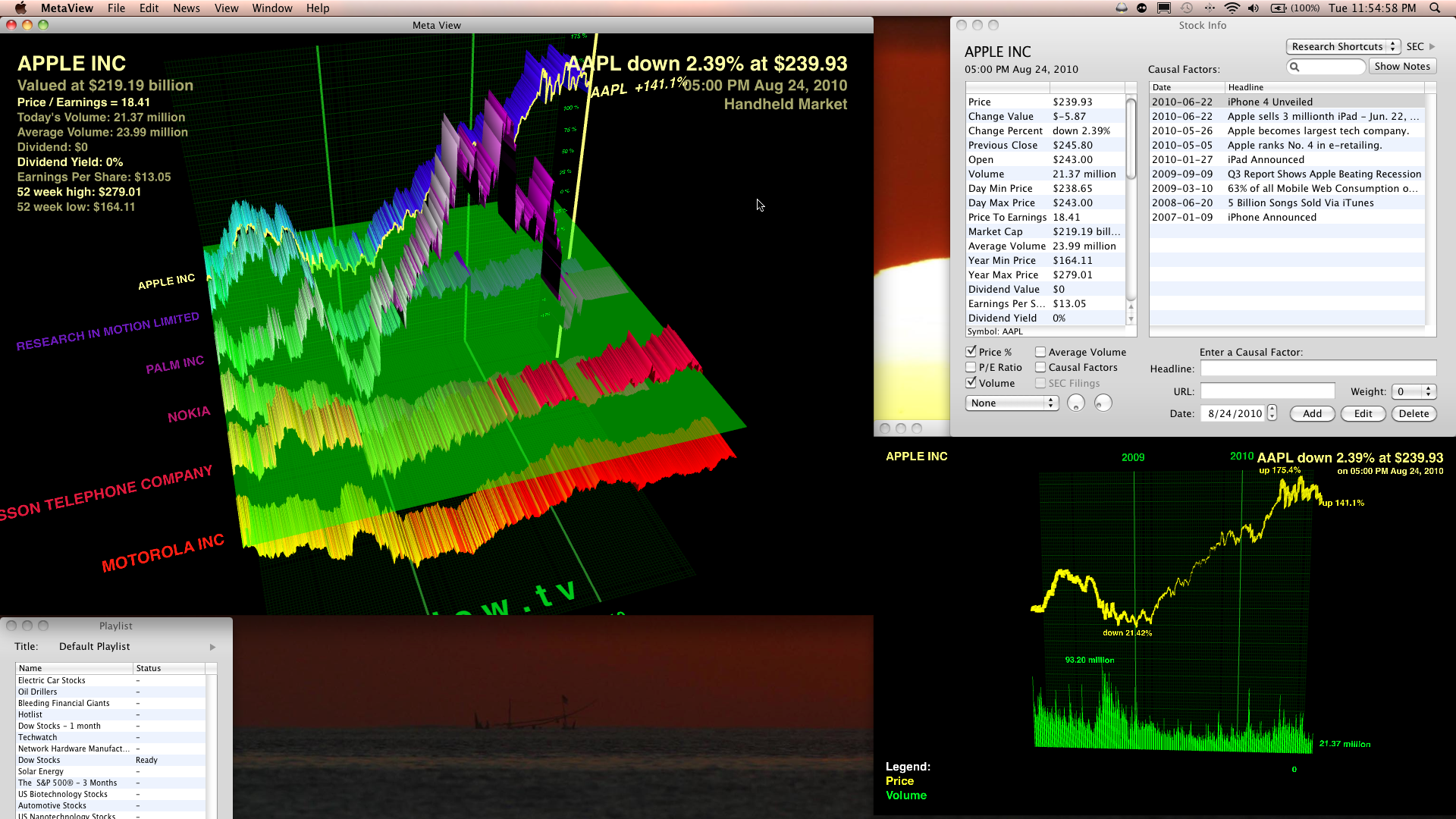Select Solar Energy in the Playlist
1456x819 pixels.
tap(111, 772)
